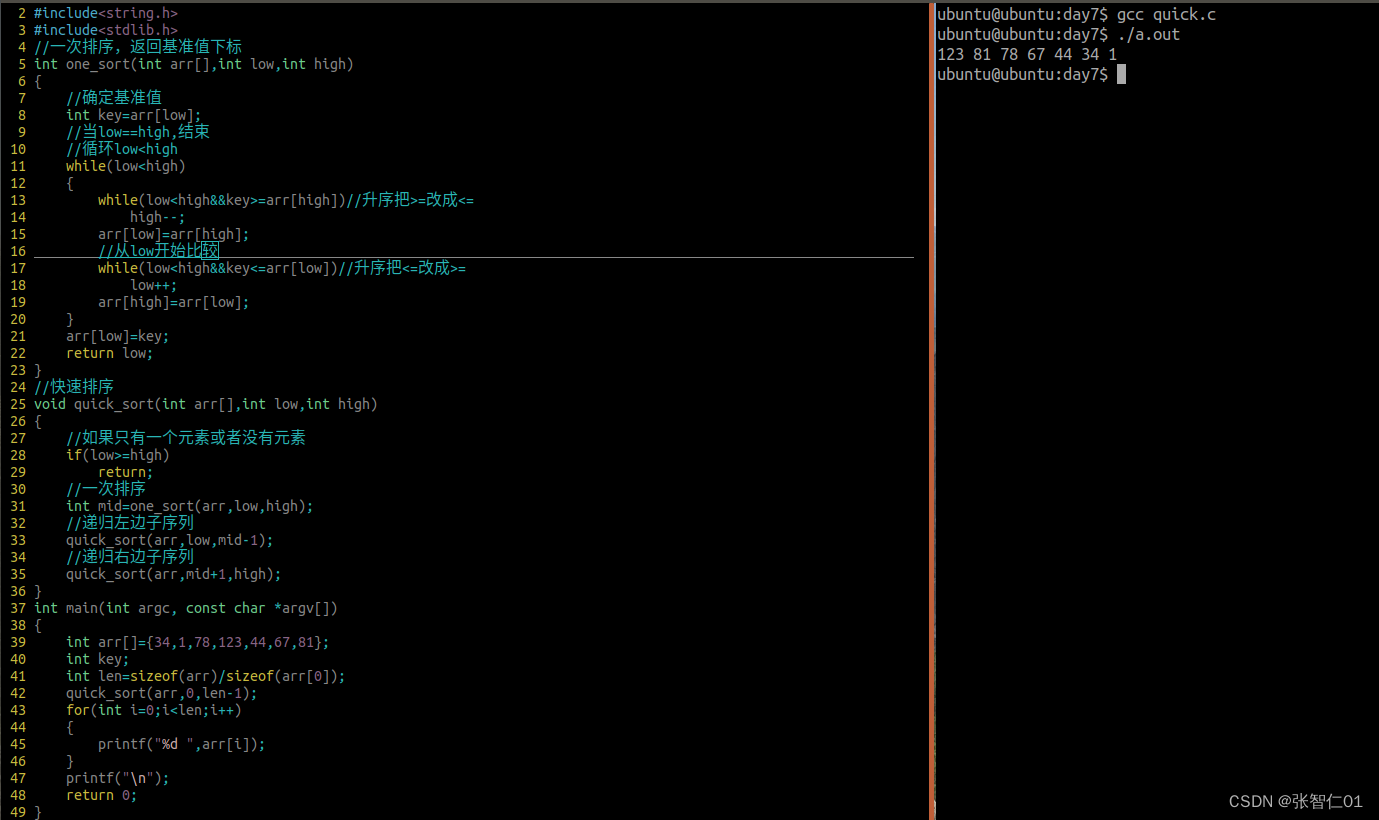Click 'int mid=one_sort(arr,low,high);' line
The height and width of the screenshot is (820, 1379).
[190, 506]
